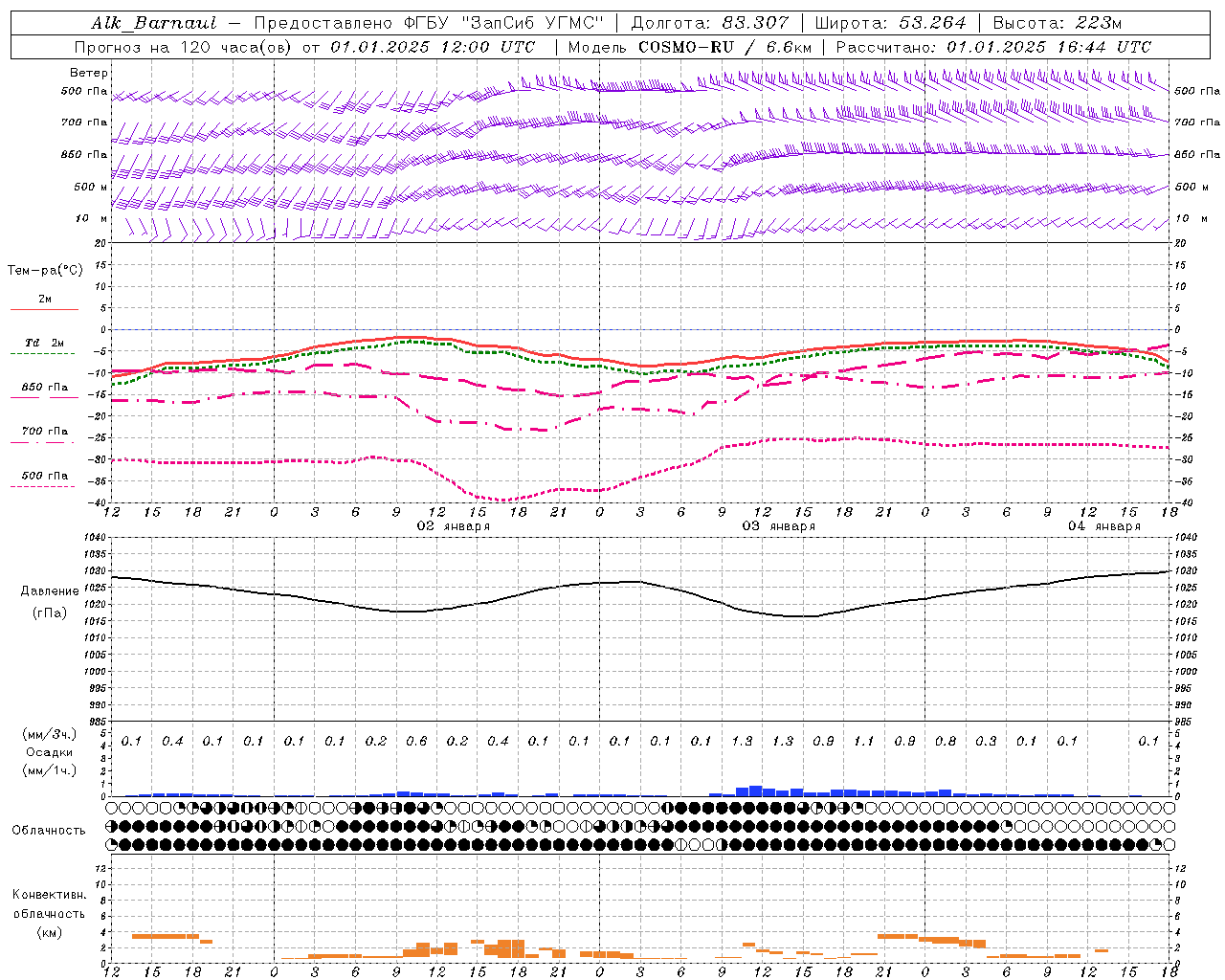Click 1015 on right pressure axis

[x=1186, y=622]
